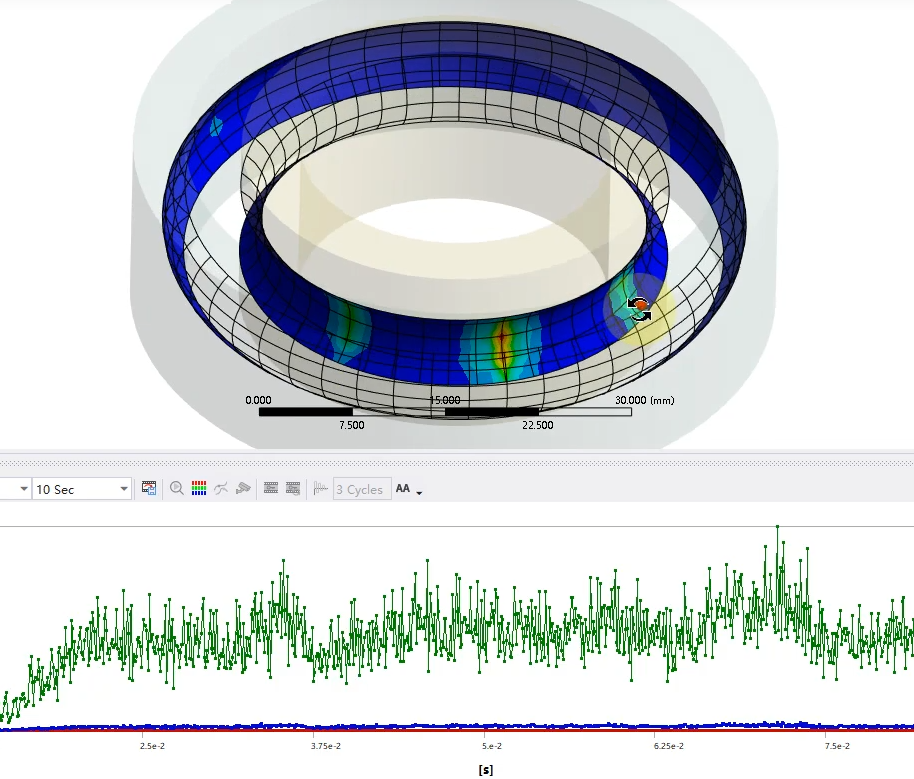Click the colored grid legend icon

199,488
